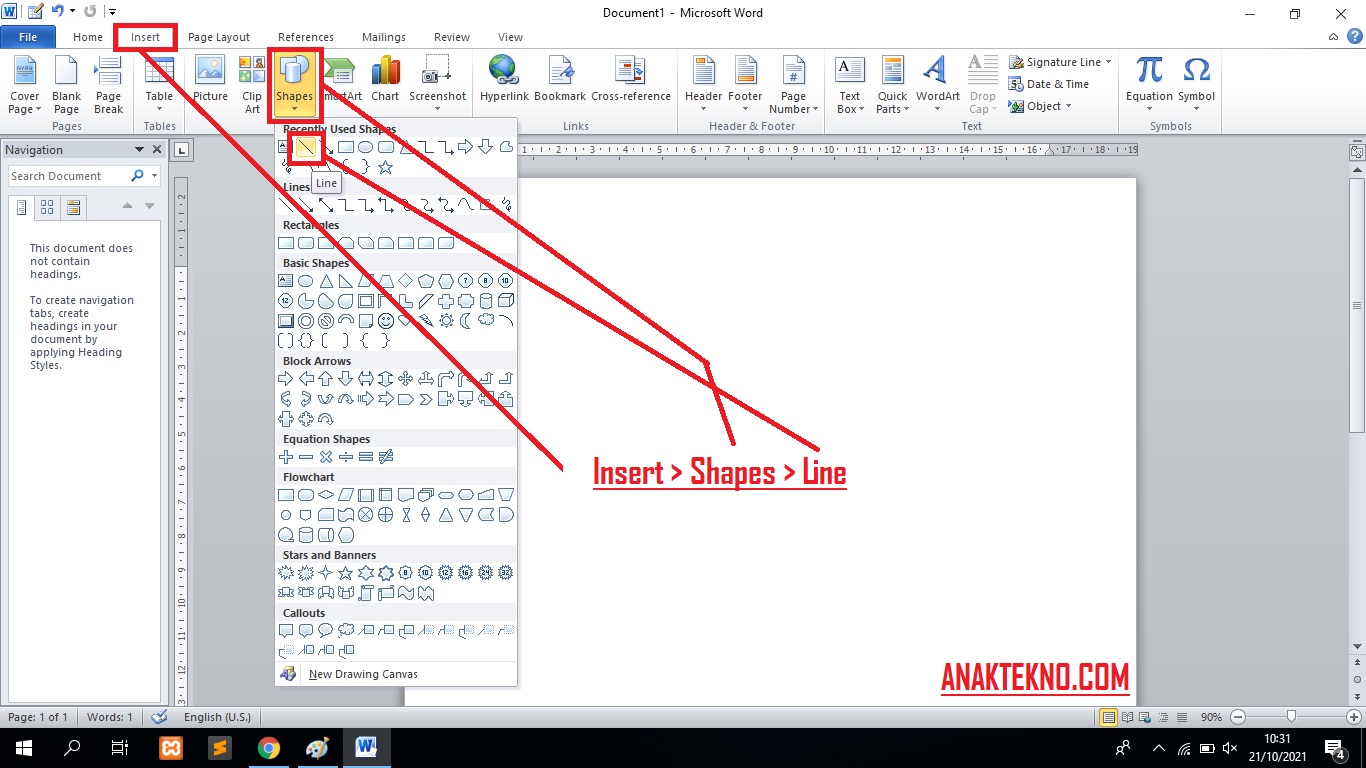Select the Moon basic shape

(x=466, y=321)
